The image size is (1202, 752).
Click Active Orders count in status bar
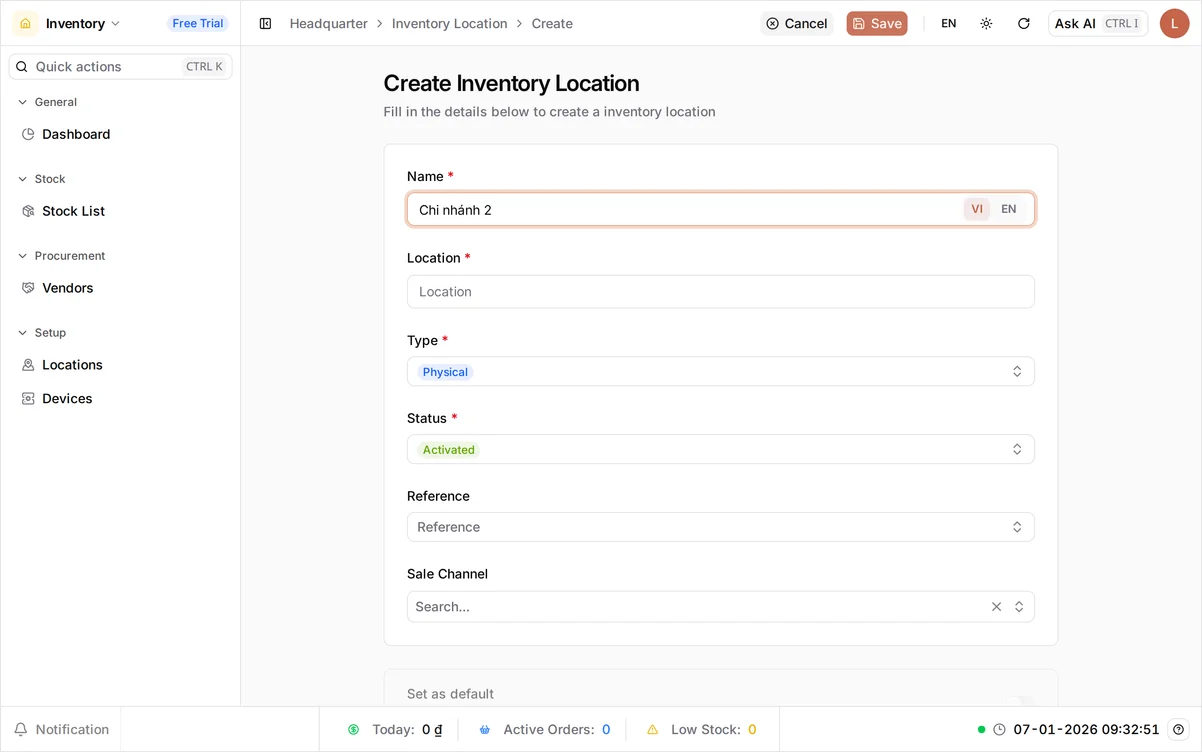[606, 730]
